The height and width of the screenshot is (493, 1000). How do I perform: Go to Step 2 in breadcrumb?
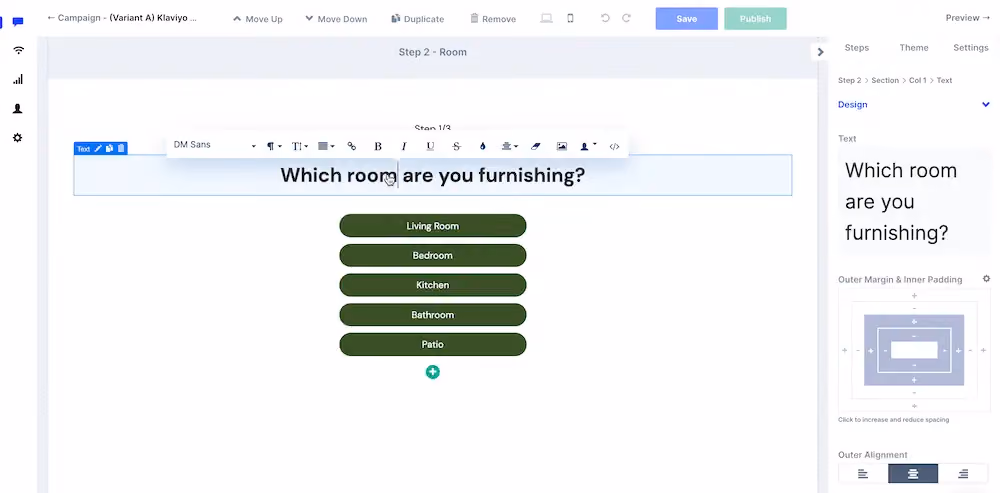pos(849,80)
